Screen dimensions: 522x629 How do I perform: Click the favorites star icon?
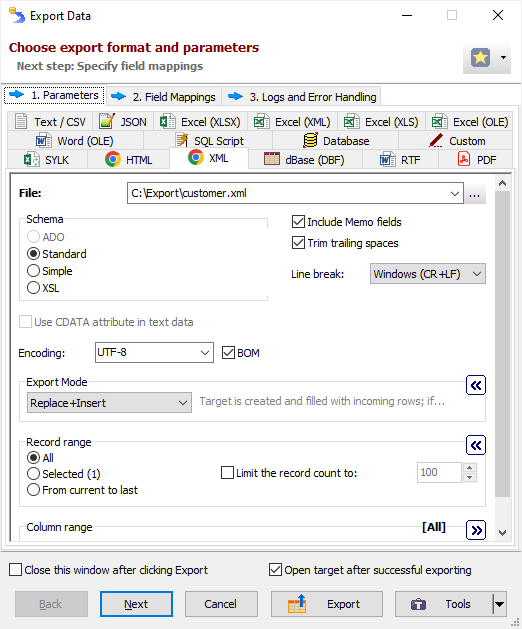(x=480, y=58)
